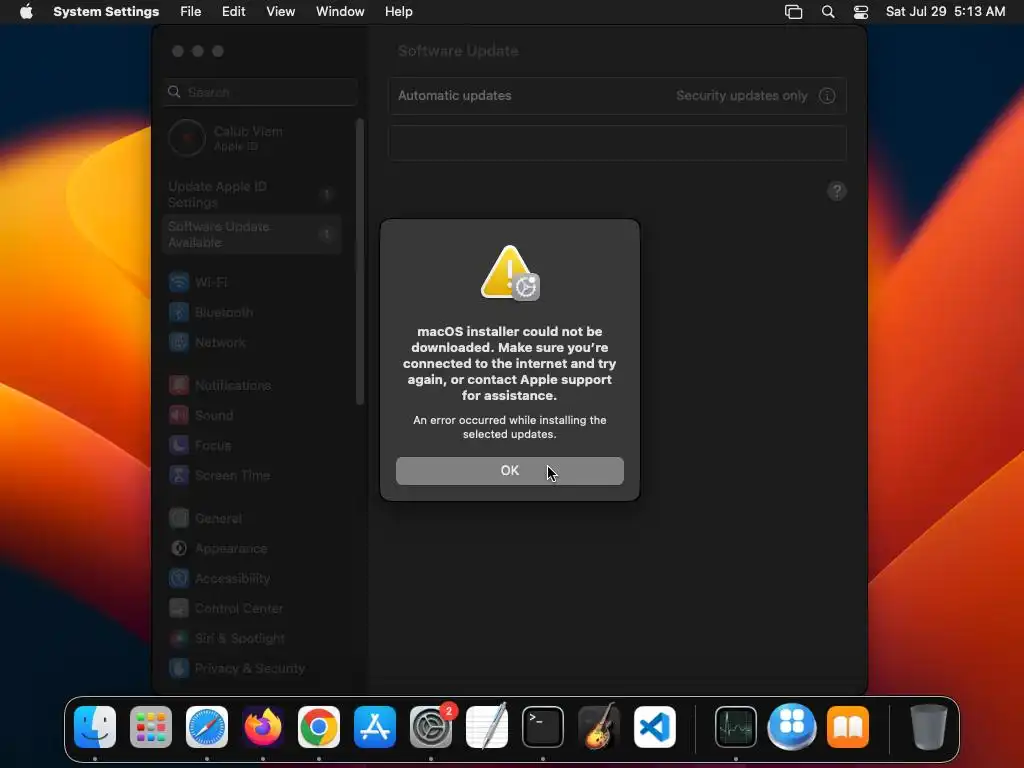
Task: Open the View menu
Action: pyautogui.click(x=280, y=12)
